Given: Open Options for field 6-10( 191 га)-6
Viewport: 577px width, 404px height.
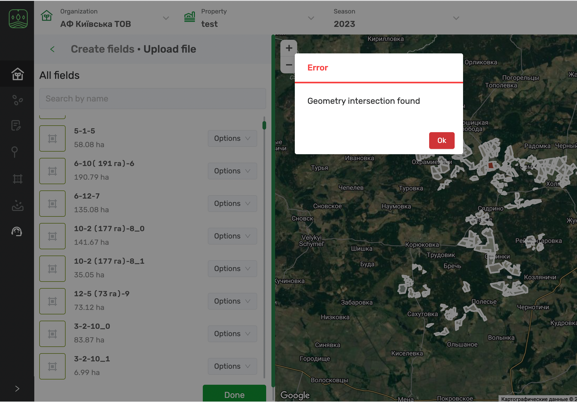Looking at the screenshot, I should tap(232, 171).
